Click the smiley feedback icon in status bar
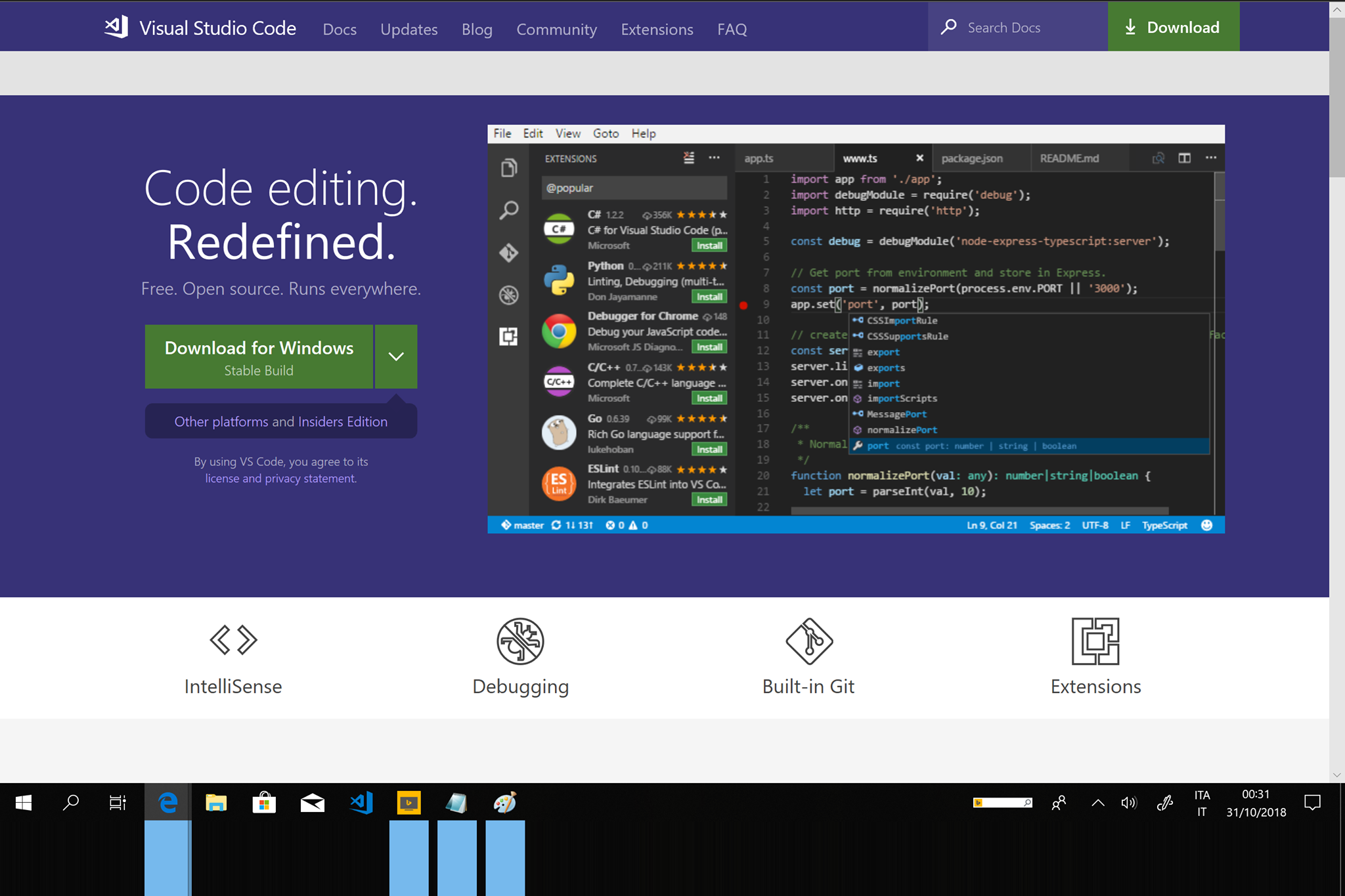The image size is (1345, 896). point(1206,525)
